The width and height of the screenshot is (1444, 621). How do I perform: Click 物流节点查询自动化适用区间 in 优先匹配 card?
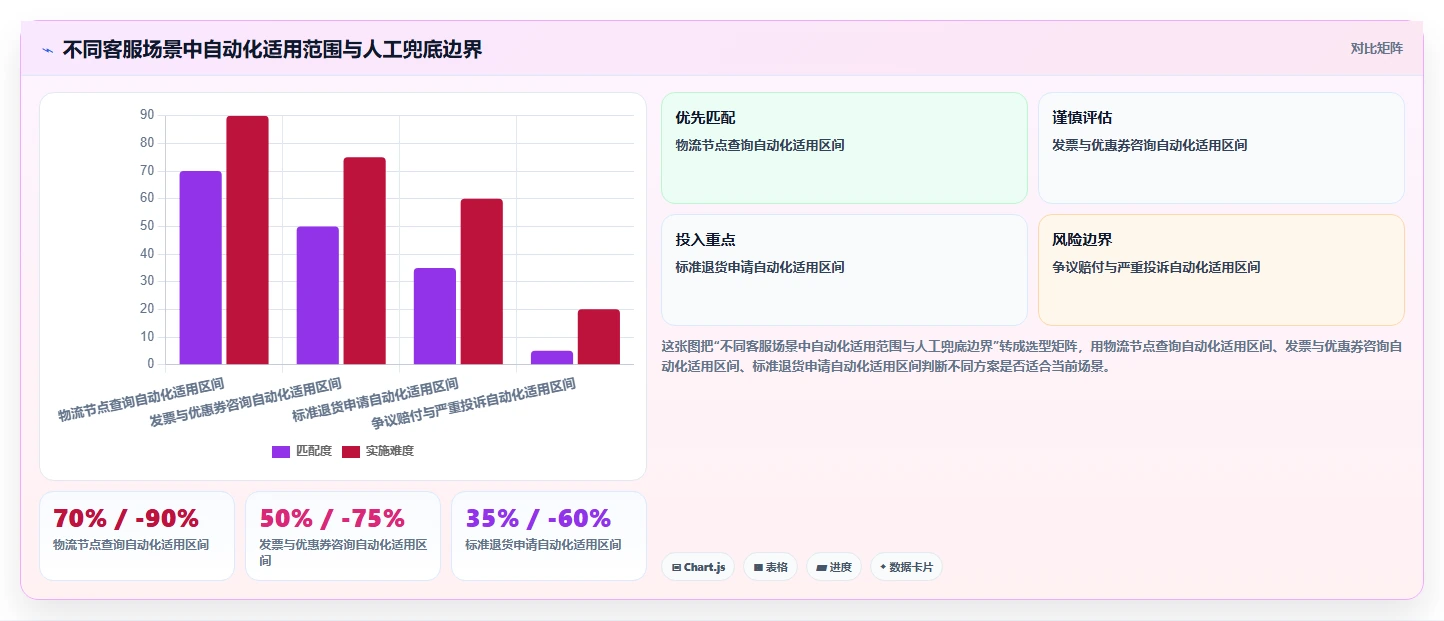pos(760,145)
